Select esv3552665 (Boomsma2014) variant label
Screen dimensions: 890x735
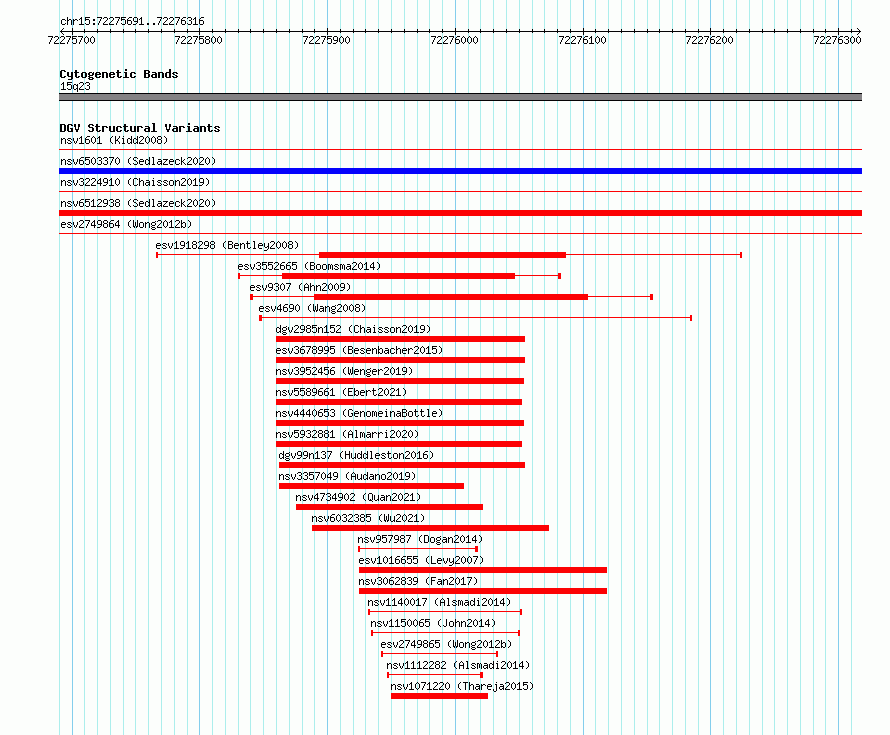coord(309,266)
